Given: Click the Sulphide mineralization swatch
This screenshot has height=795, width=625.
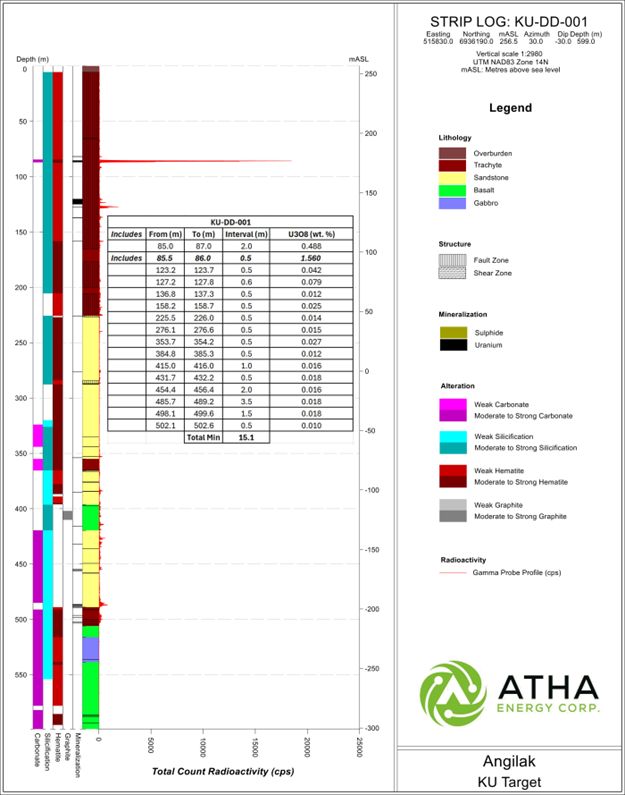Looking at the screenshot, I should point(452,332).
